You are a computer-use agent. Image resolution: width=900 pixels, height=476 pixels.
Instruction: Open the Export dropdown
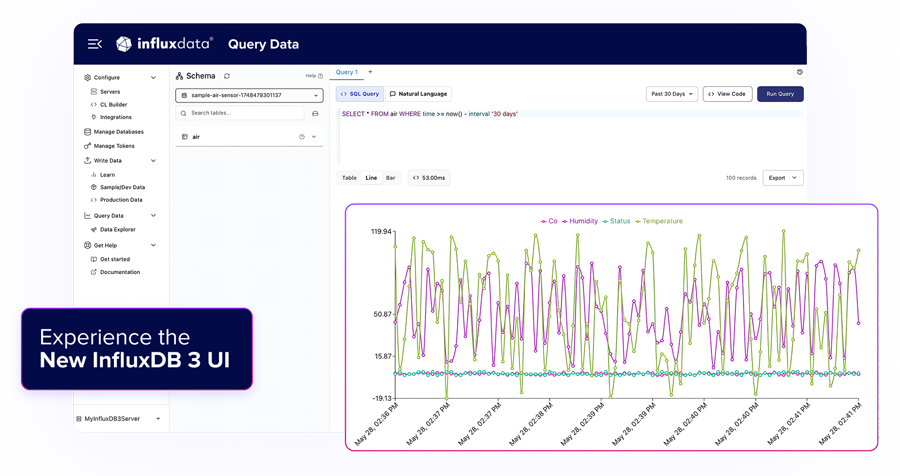point(783,178)
